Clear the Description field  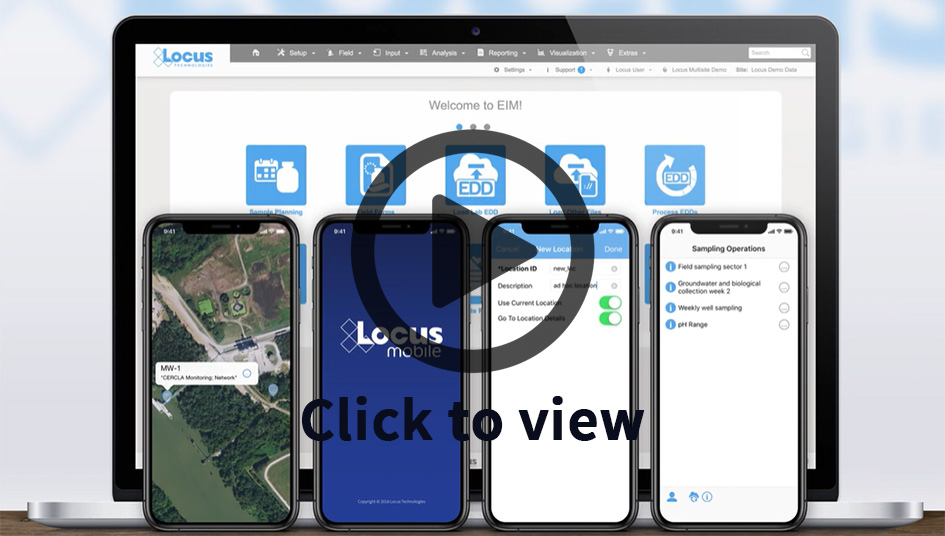614,286
